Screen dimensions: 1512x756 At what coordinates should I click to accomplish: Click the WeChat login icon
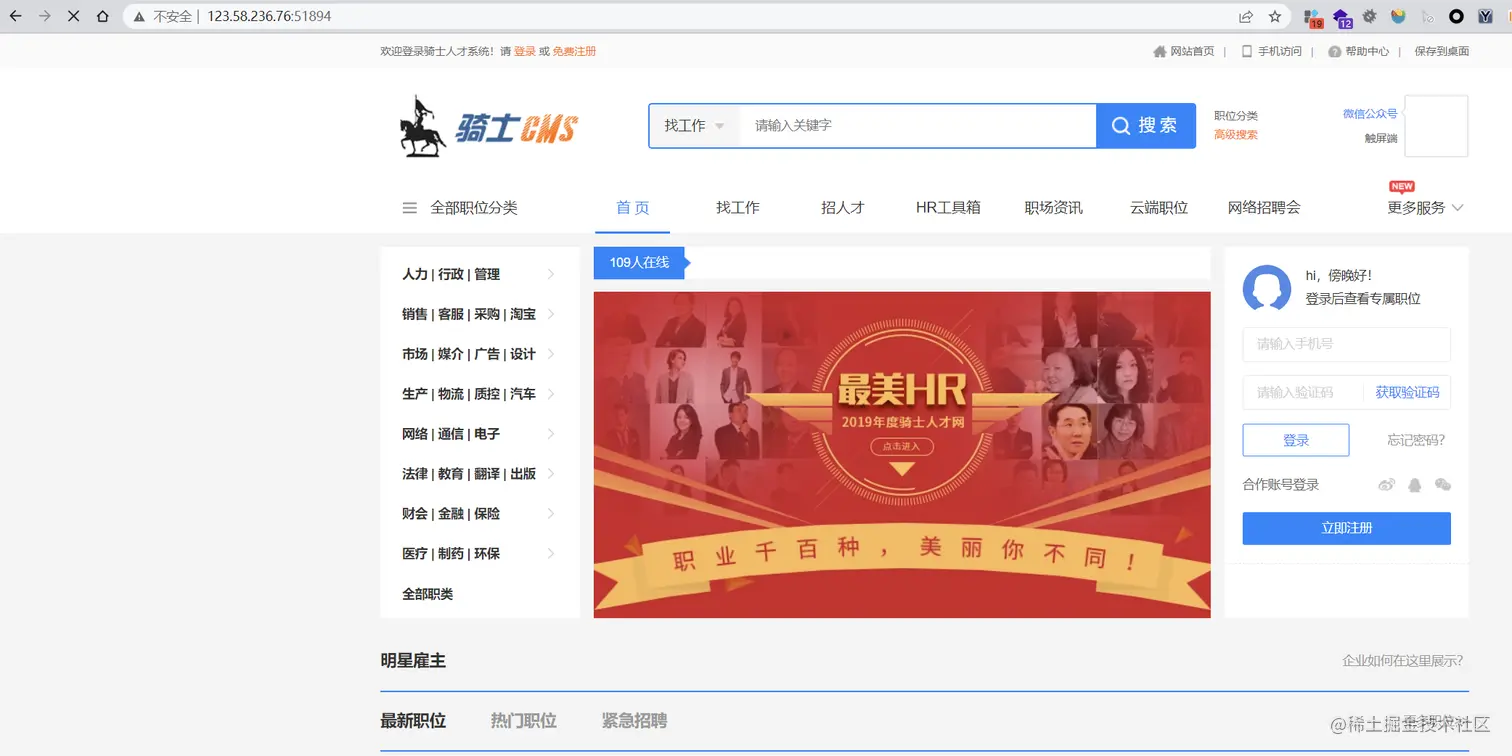pyautogui.click(x=1443, y=484)
